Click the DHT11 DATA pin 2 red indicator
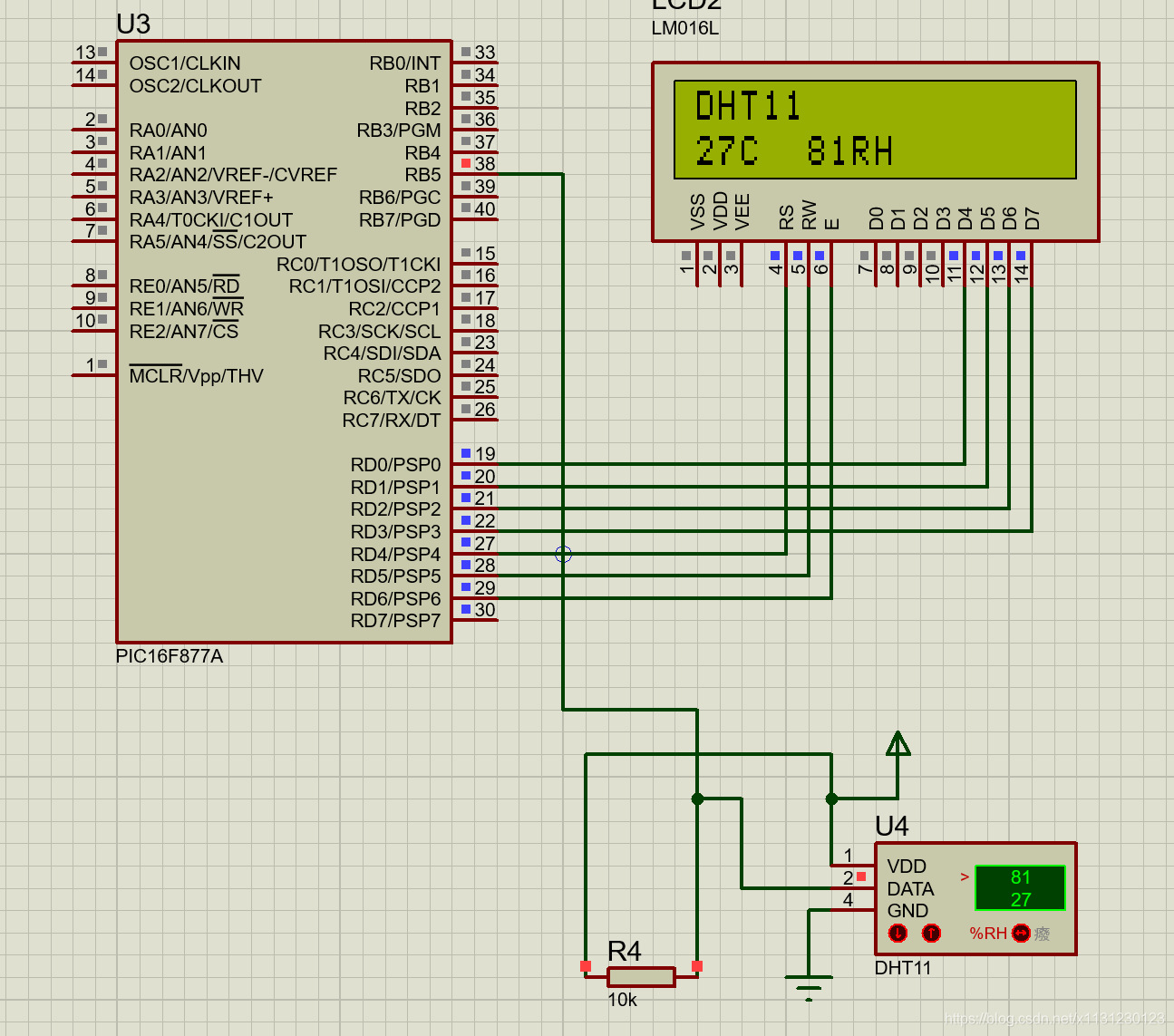 pos(861,876)
